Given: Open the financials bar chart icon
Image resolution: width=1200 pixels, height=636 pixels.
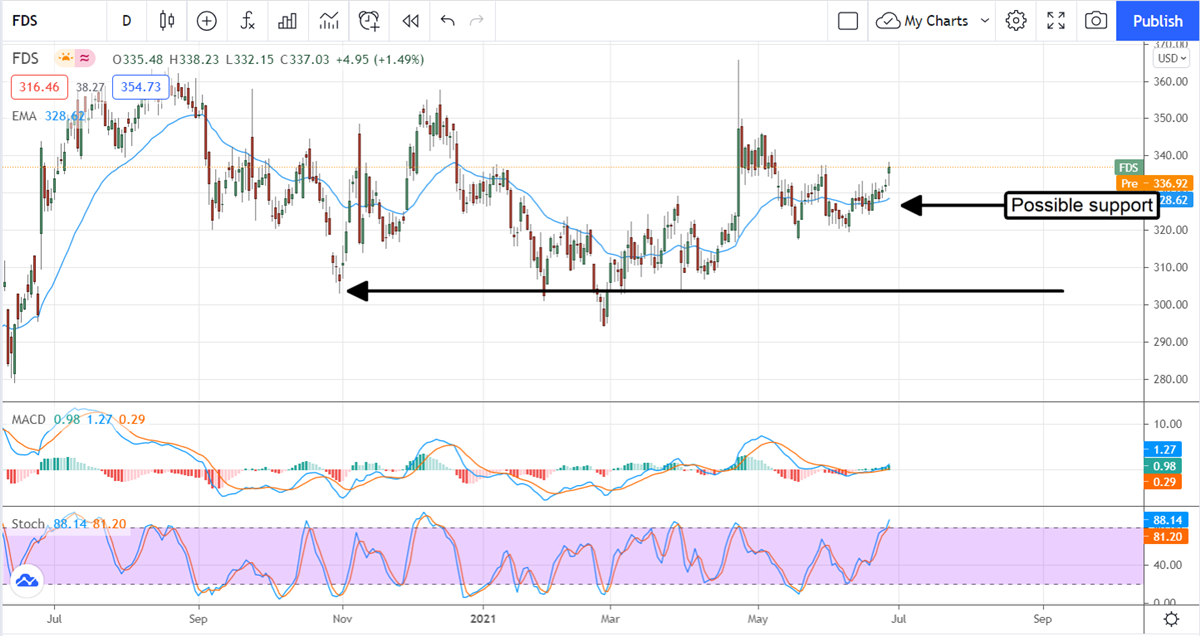Looking at the screenshot, I should (288, 20).
